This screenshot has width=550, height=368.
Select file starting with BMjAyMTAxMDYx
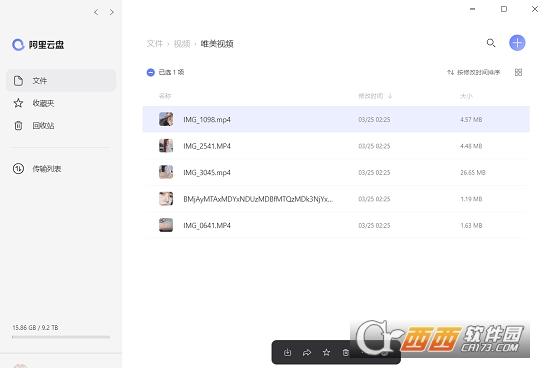pyautogui.click(x=336, y=199)
